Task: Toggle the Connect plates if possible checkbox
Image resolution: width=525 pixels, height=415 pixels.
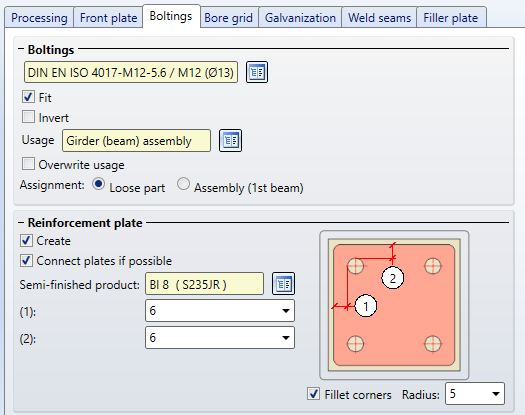Action: [26, 260]
